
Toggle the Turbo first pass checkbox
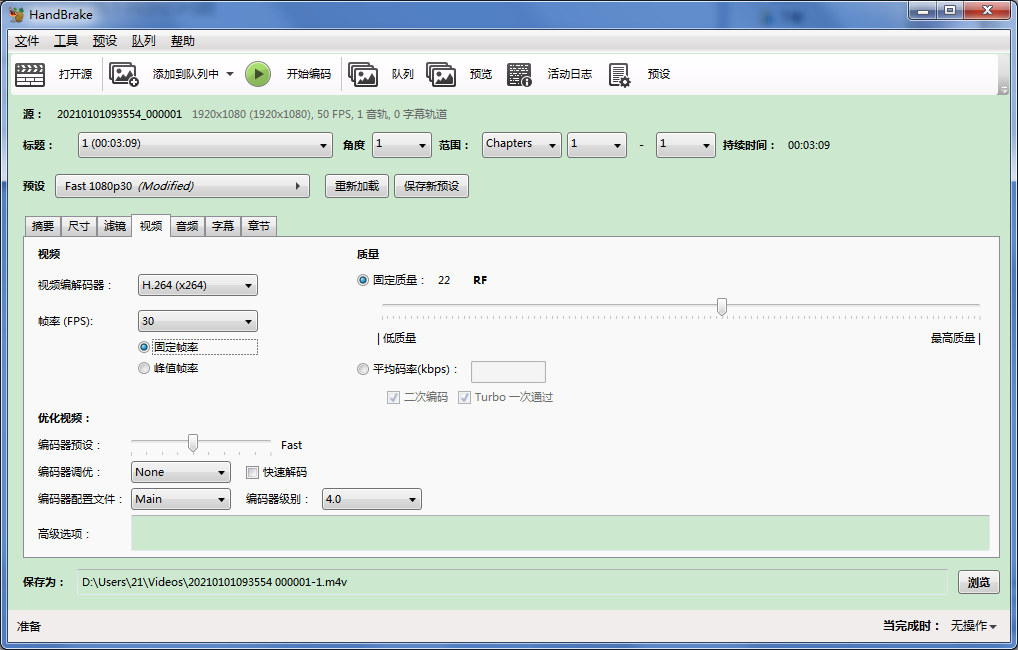[x=464, y=397]
